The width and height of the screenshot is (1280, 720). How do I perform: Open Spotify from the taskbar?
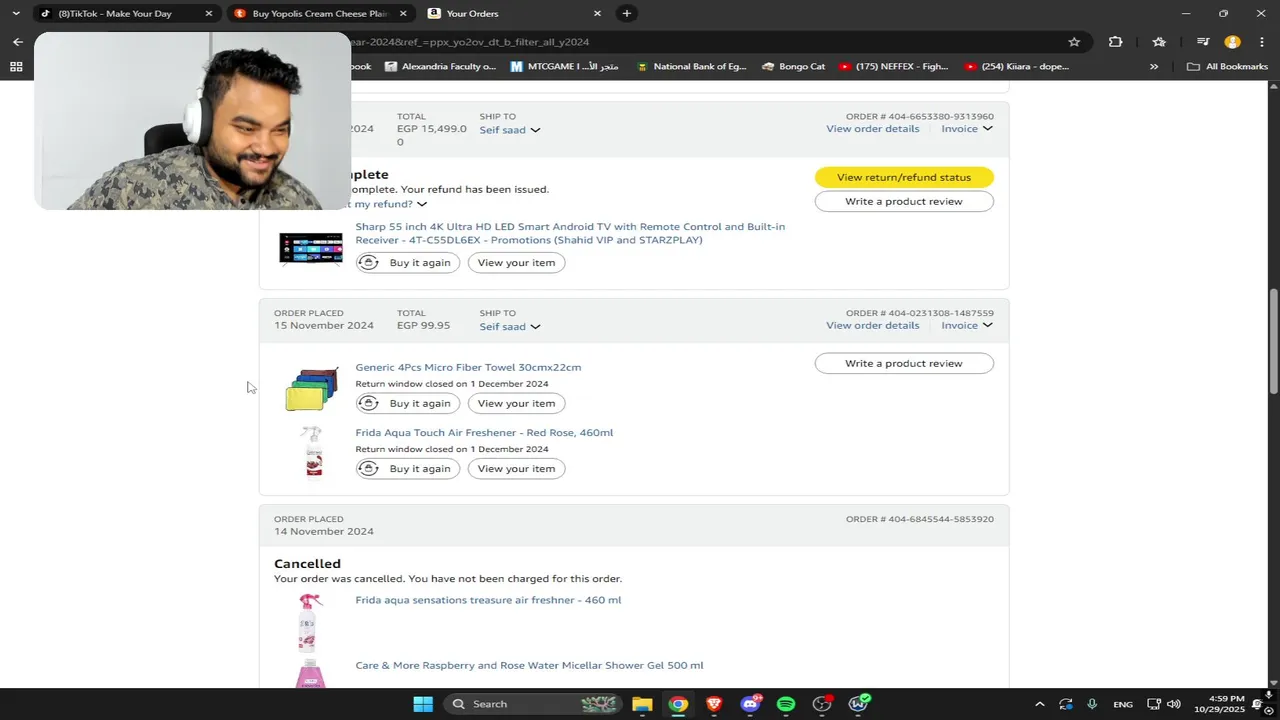click(x=786, y=704)
